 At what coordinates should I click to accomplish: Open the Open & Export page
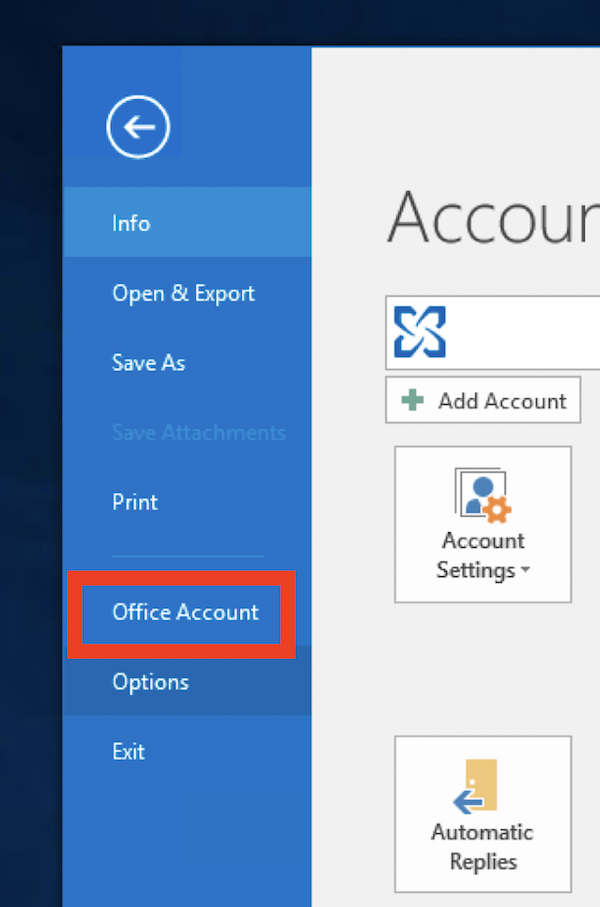[183, 293]
